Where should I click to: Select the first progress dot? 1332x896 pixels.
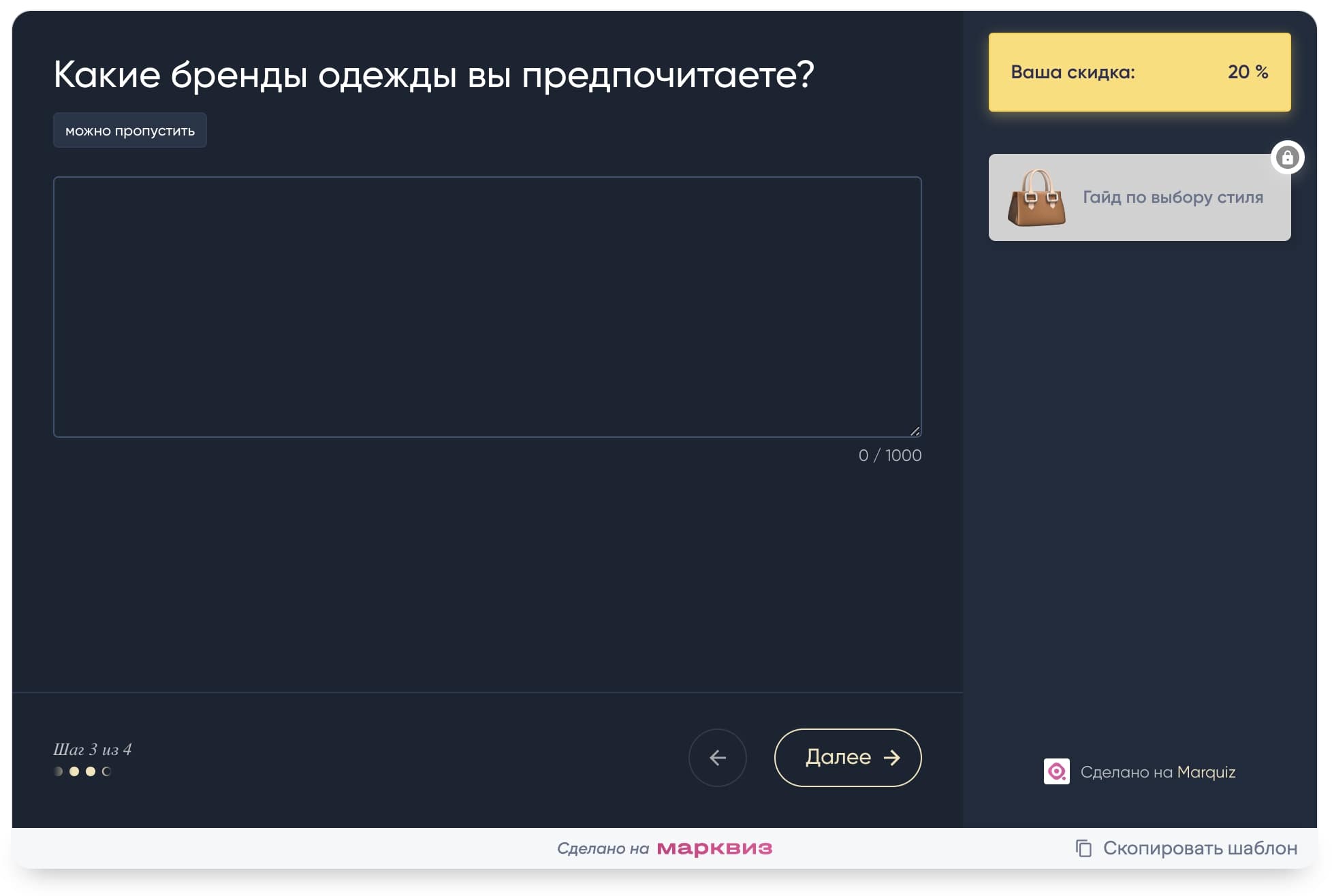click(57, 771)
